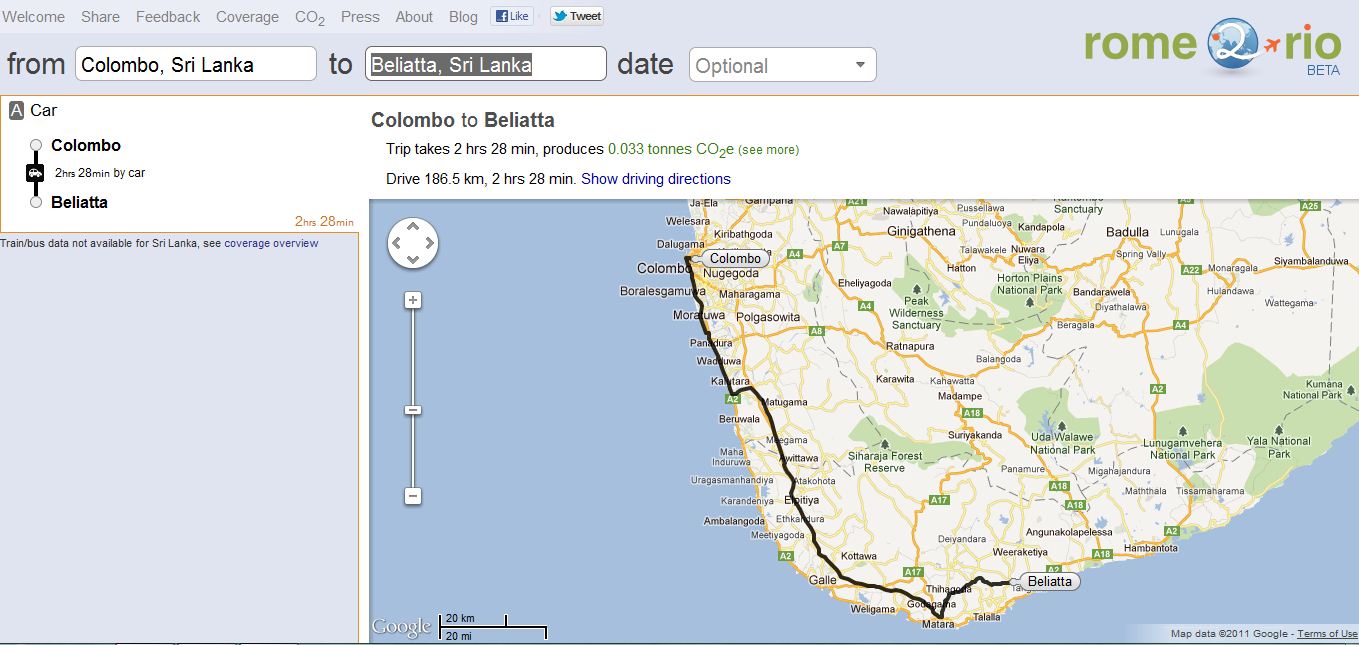Select the Beliatta stop radio marker
1359x645 pixels.
point(36,201)
